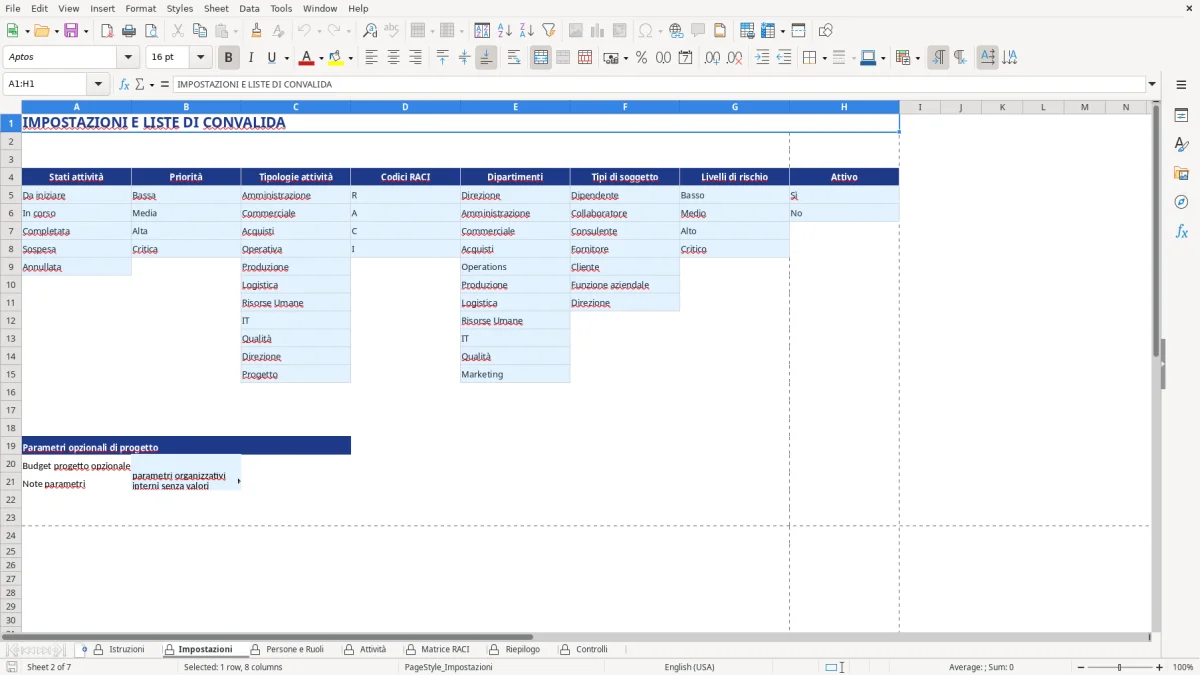Select row 9 header
Screen dimensions: 1200x675
(11, 267)
